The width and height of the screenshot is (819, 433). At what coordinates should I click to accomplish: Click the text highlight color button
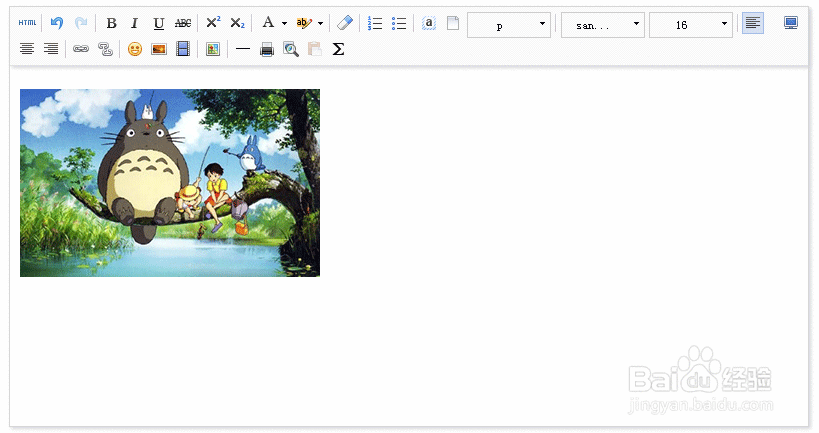click(x=304, y=23)
